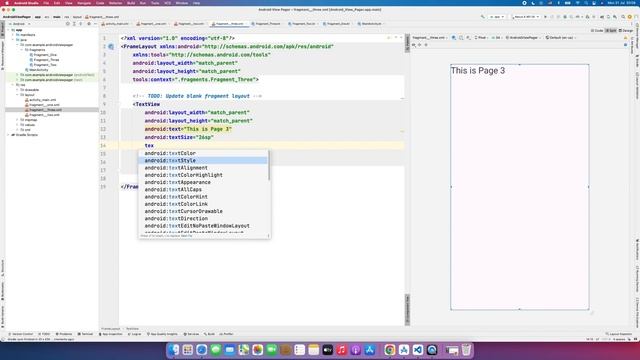
Task: Toggle TODO tool window button
Action: coord(44,334)
